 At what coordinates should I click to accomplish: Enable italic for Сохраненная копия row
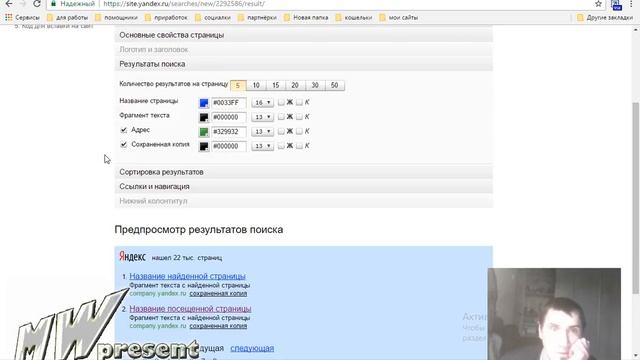(x=299, y=146)
